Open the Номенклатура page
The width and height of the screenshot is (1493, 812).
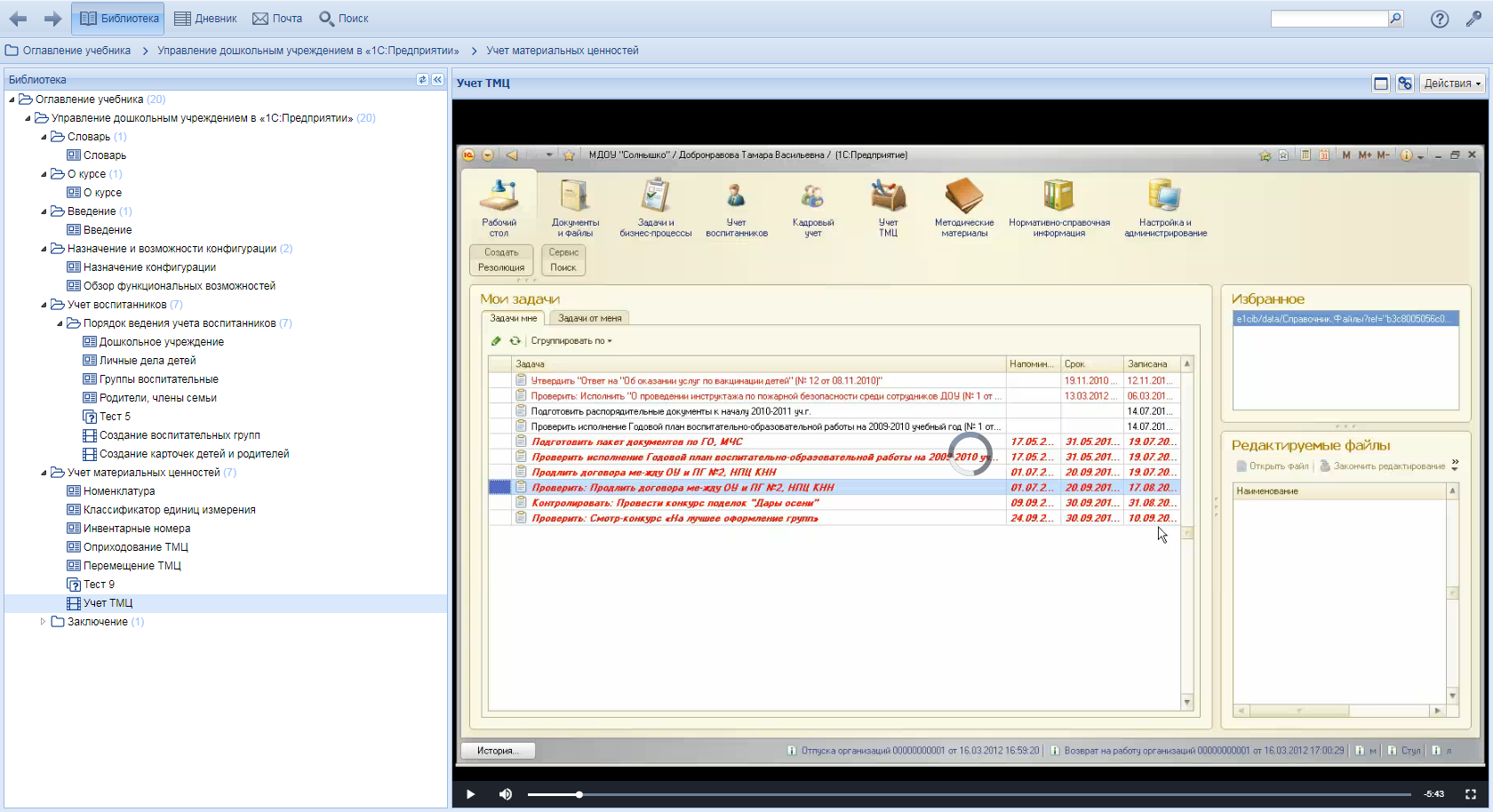point(119,491)
